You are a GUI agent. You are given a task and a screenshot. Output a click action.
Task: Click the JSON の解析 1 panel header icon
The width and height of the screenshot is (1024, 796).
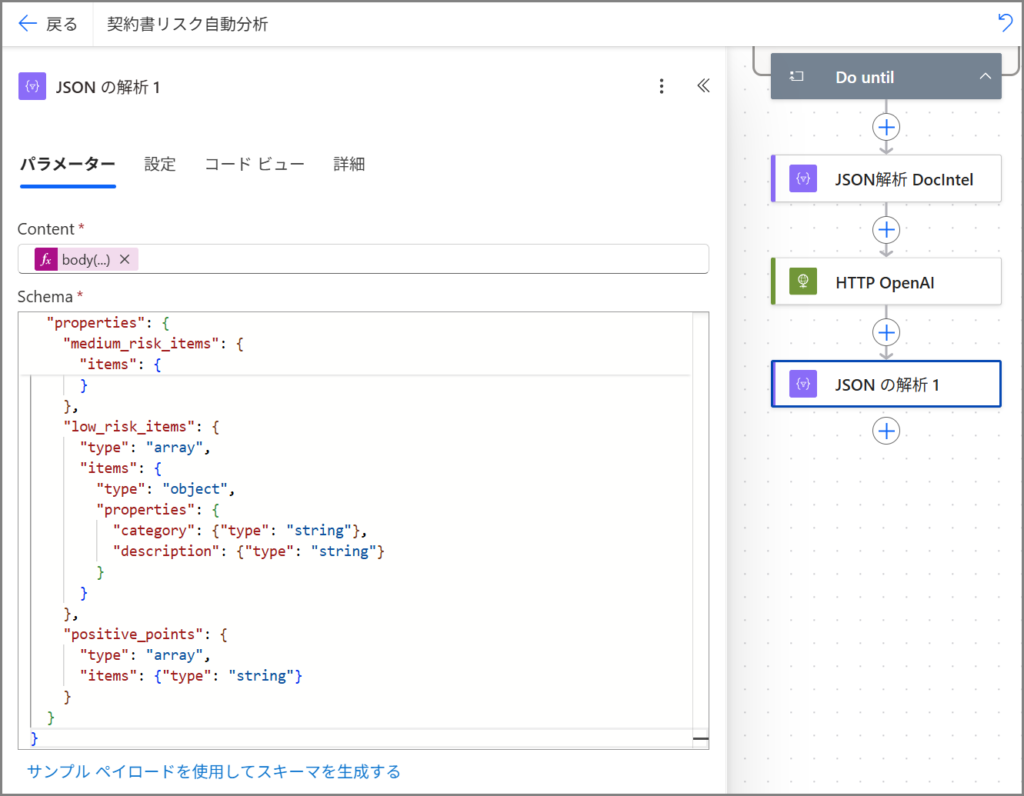32,87
